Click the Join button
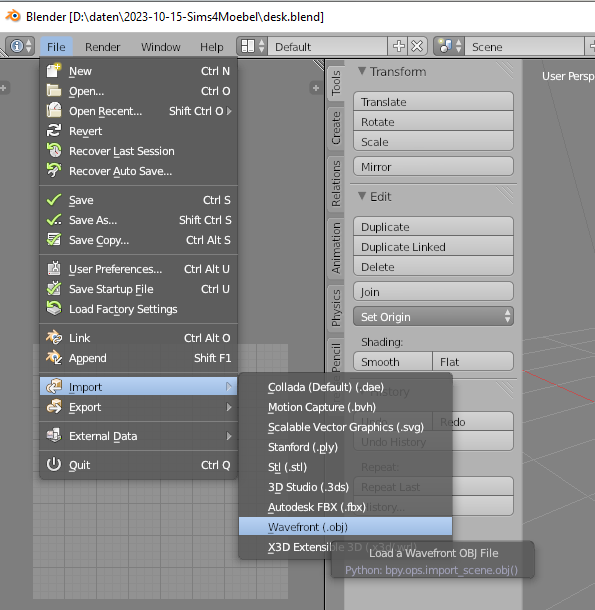 (x=433, y=291)
